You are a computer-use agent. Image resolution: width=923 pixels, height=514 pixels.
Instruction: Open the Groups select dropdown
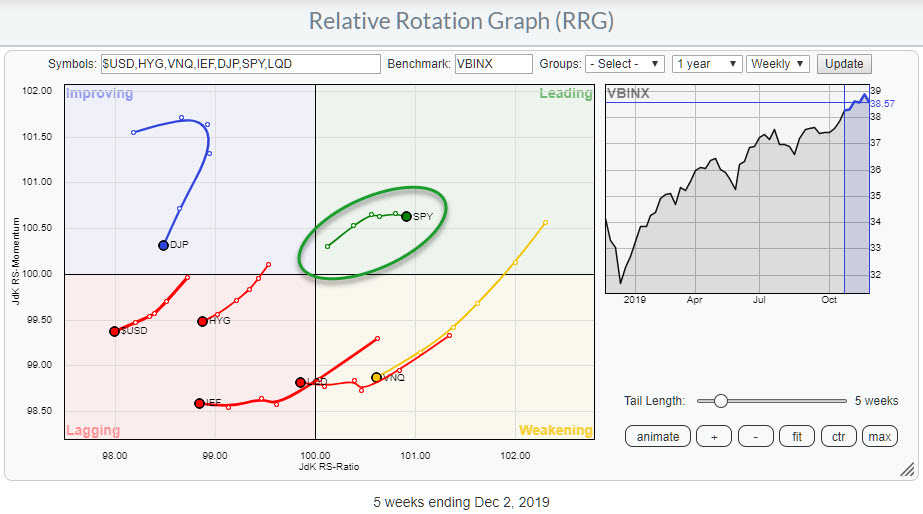coord(624,64)
